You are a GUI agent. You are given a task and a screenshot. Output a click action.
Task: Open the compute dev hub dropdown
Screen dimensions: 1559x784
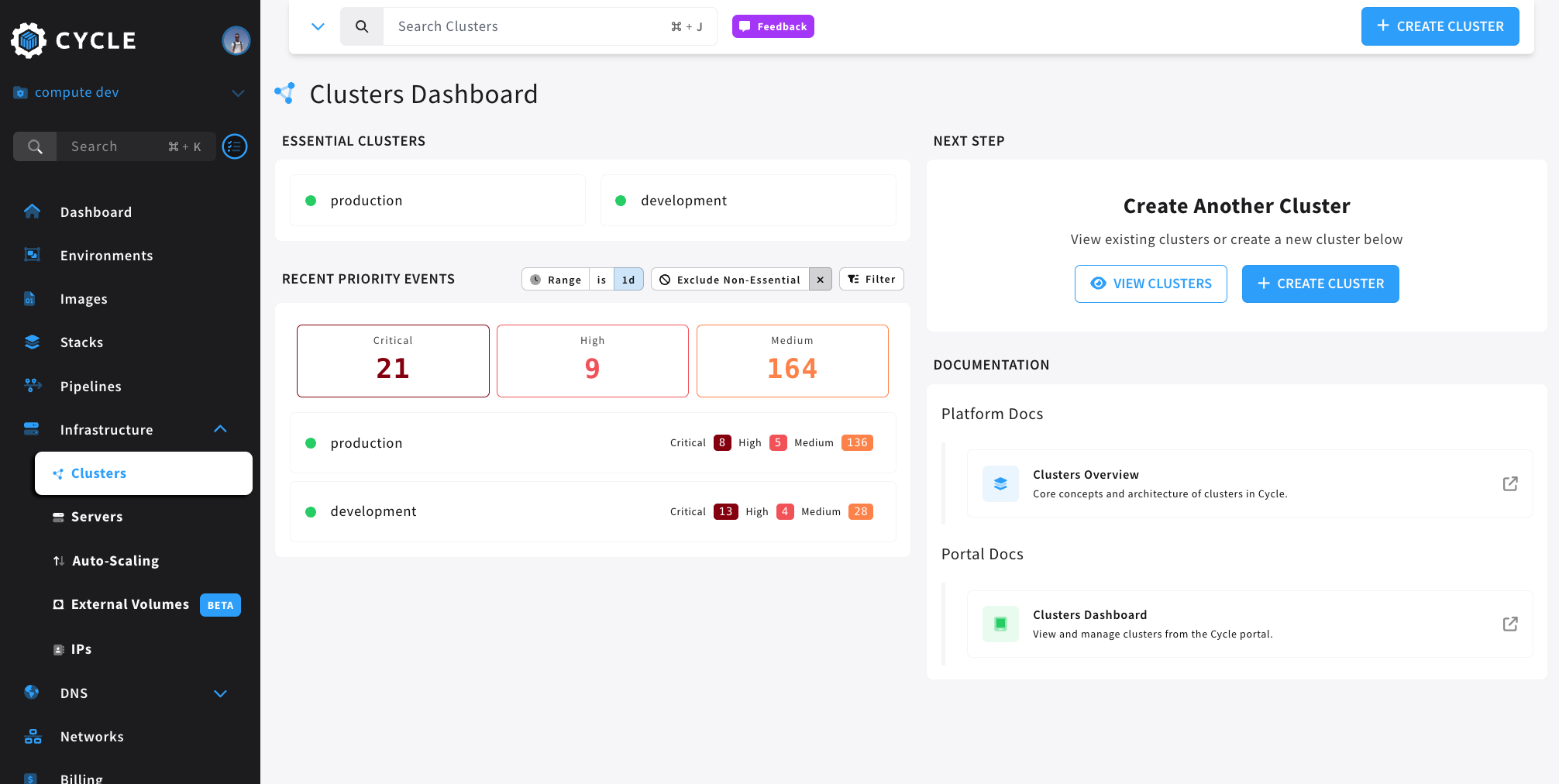[x=237, y=92]
